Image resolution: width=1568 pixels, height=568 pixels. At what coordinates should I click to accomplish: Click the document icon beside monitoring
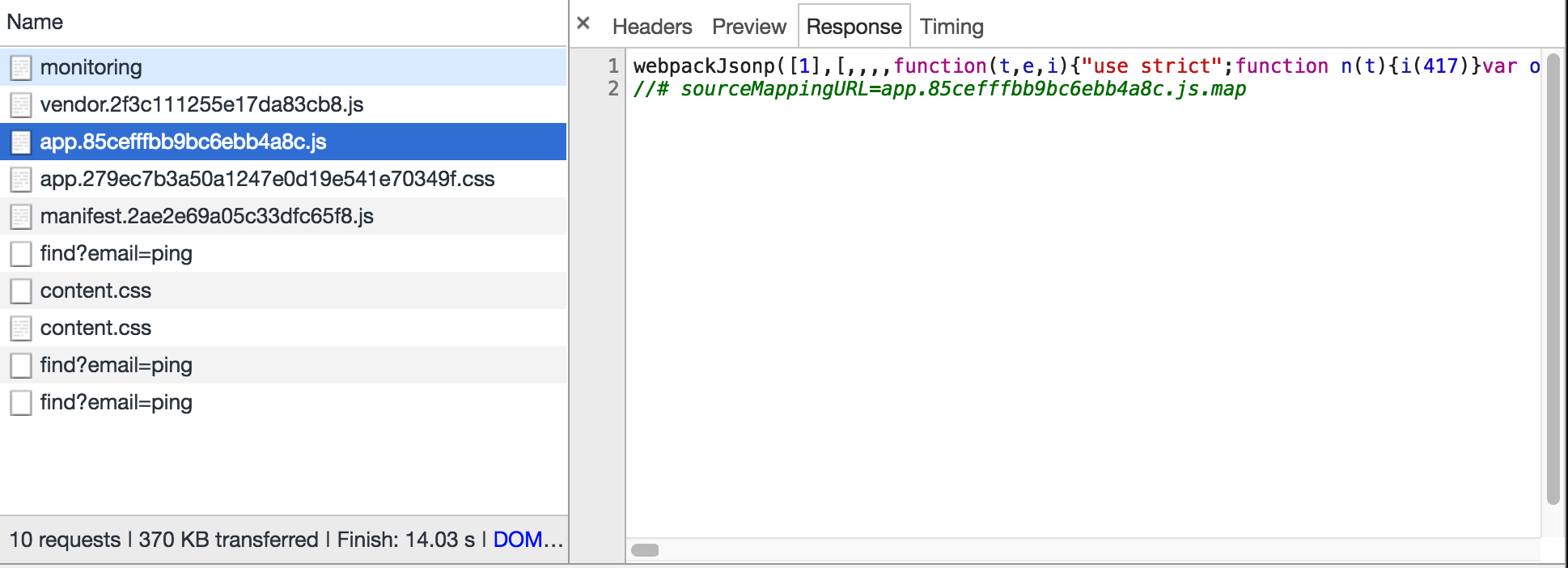pyautogui.click(x=21, y=67)
